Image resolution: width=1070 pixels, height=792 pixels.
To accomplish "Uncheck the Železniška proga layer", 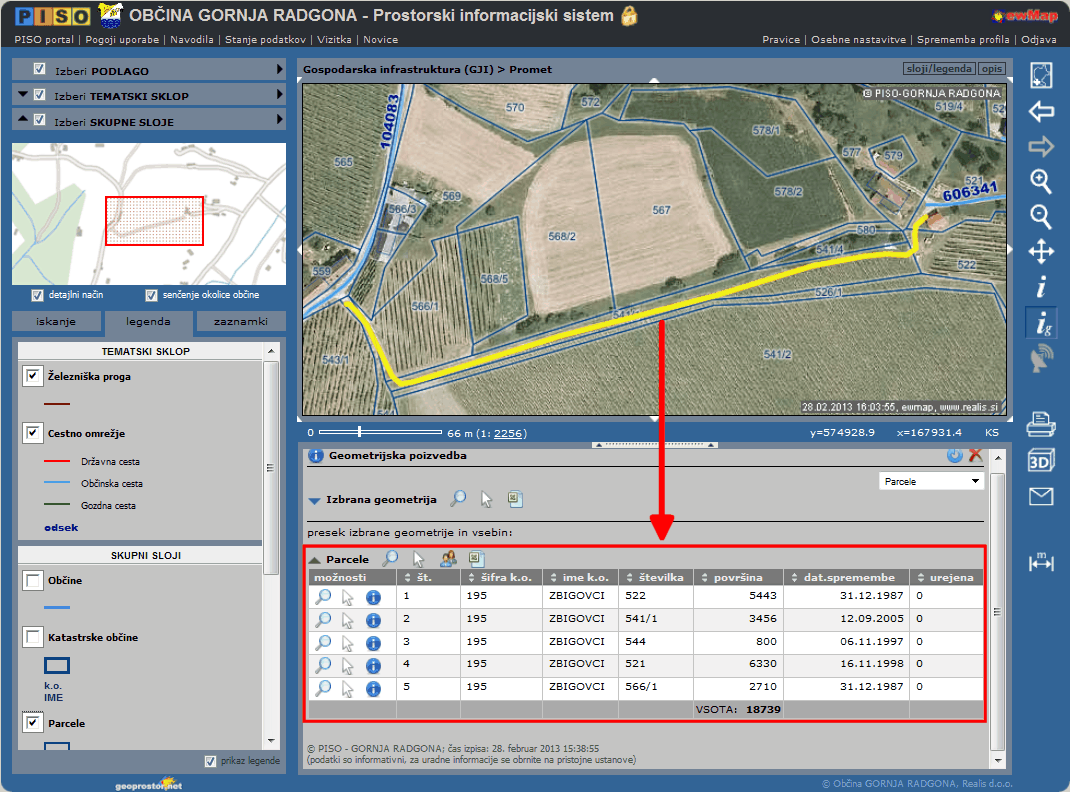I will [x=33, y=377].
